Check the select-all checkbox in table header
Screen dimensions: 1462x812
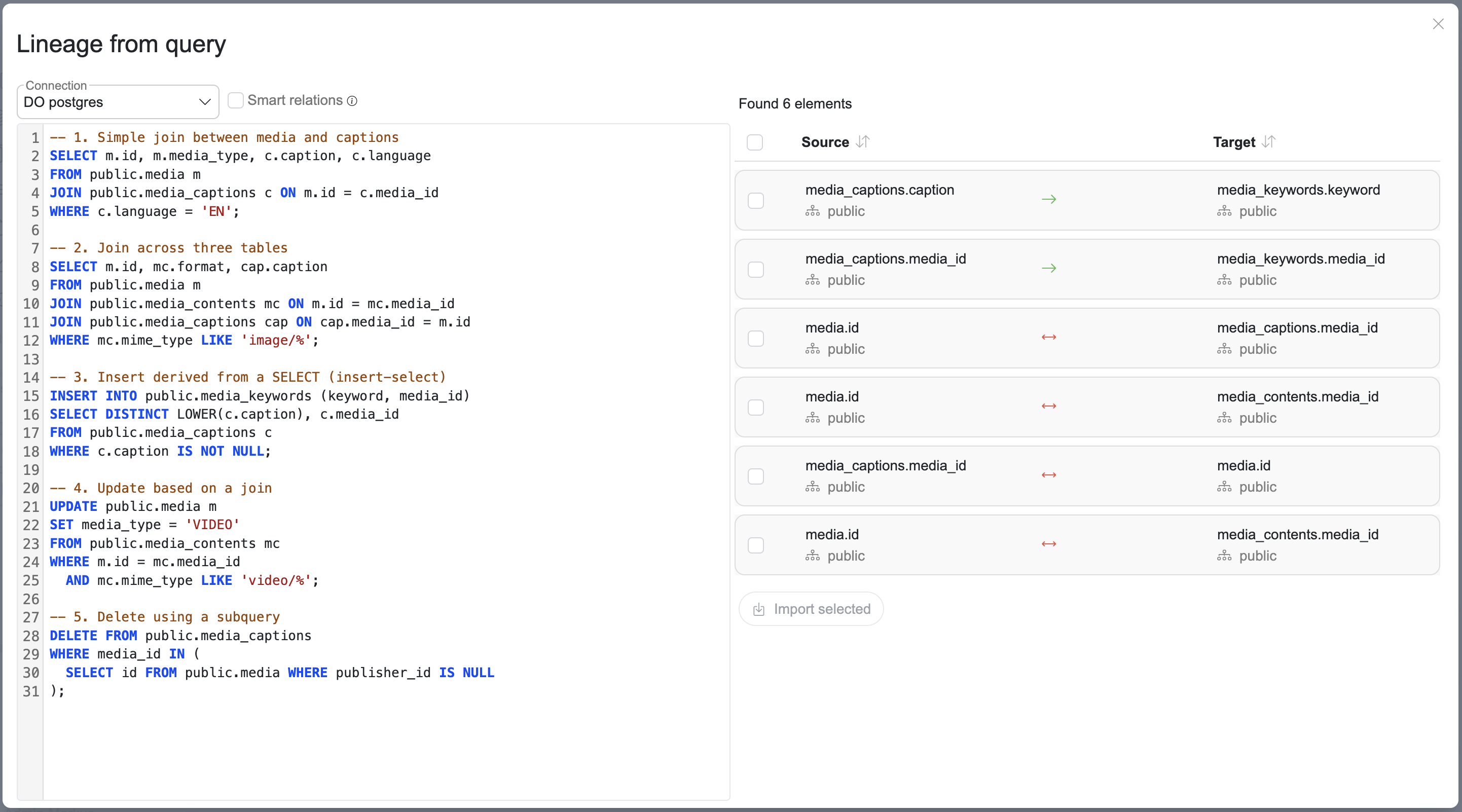pos(754,142)
